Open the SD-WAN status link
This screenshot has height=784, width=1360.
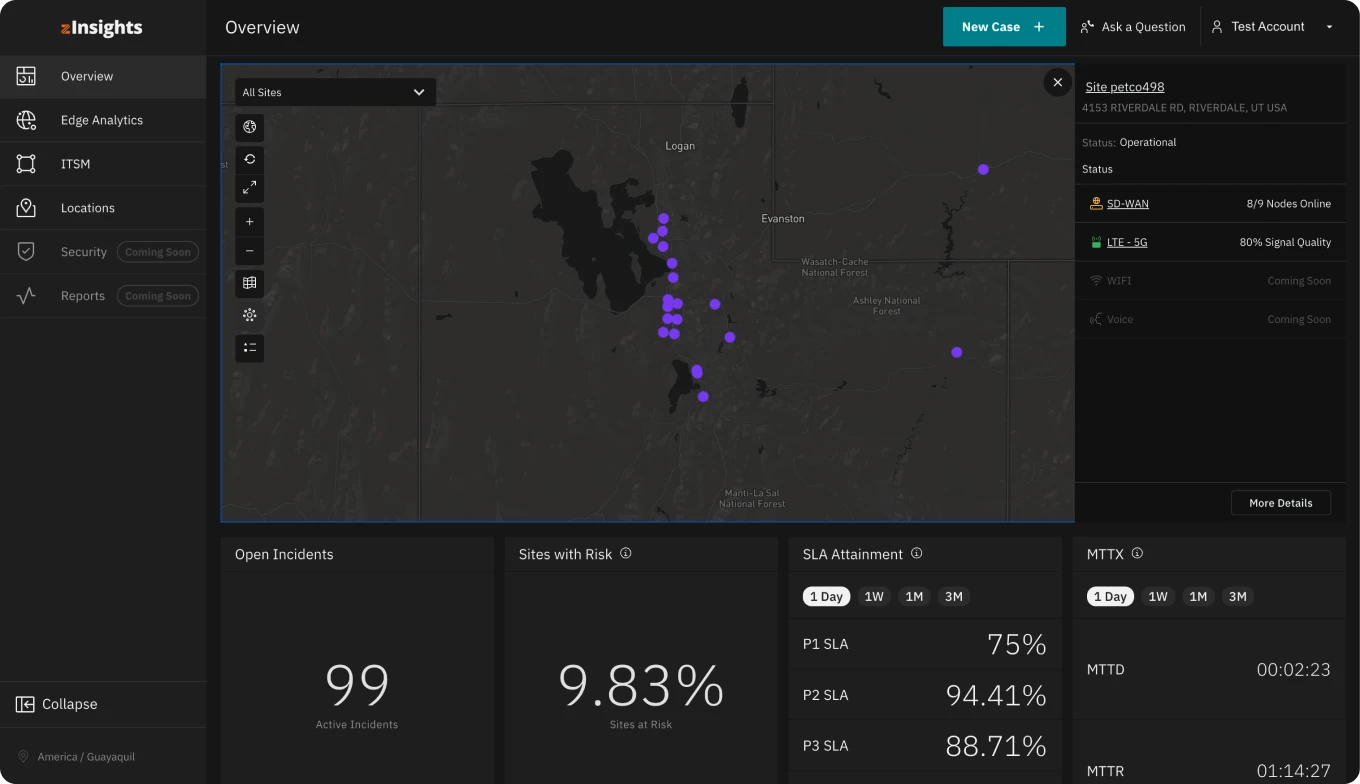(1127, 204)
